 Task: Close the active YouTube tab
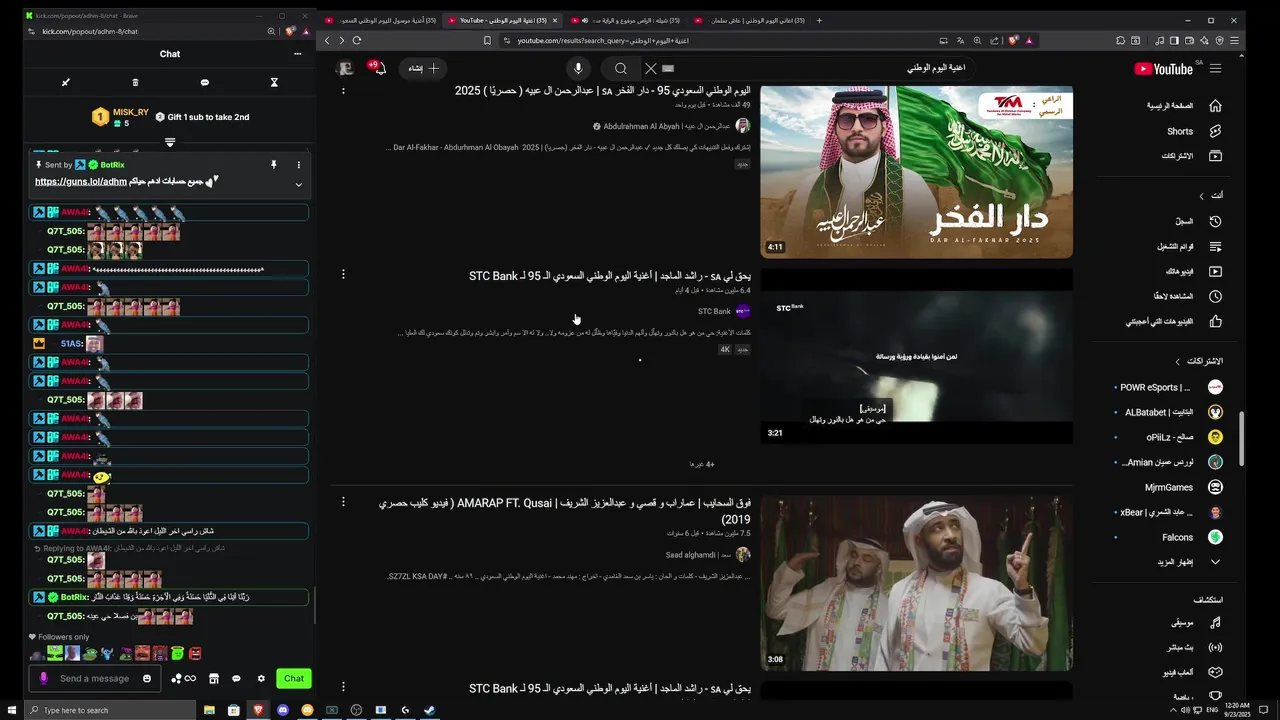click(555, 20)
